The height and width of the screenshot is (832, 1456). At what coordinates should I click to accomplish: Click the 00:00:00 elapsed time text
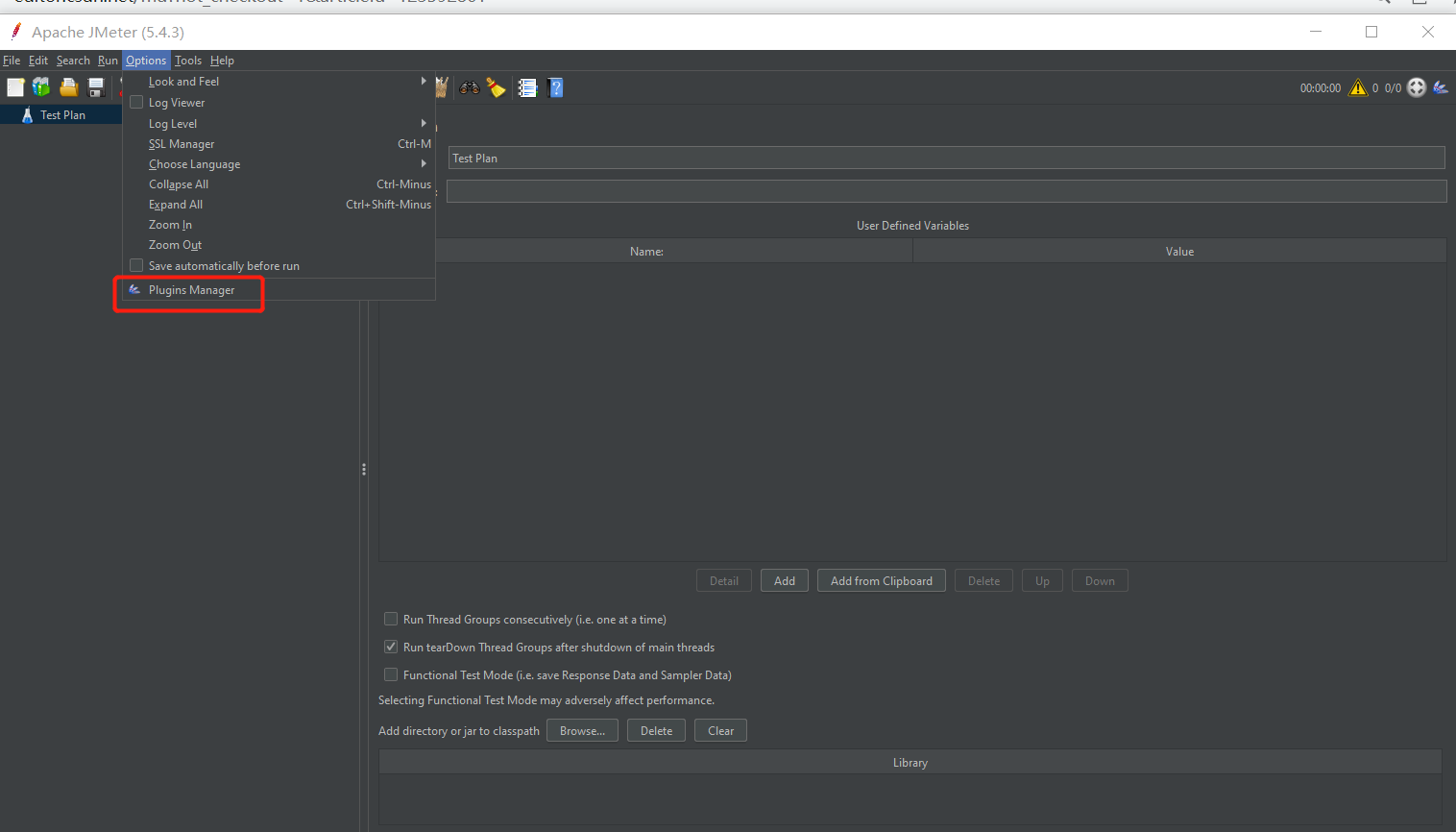point(1321,87)
